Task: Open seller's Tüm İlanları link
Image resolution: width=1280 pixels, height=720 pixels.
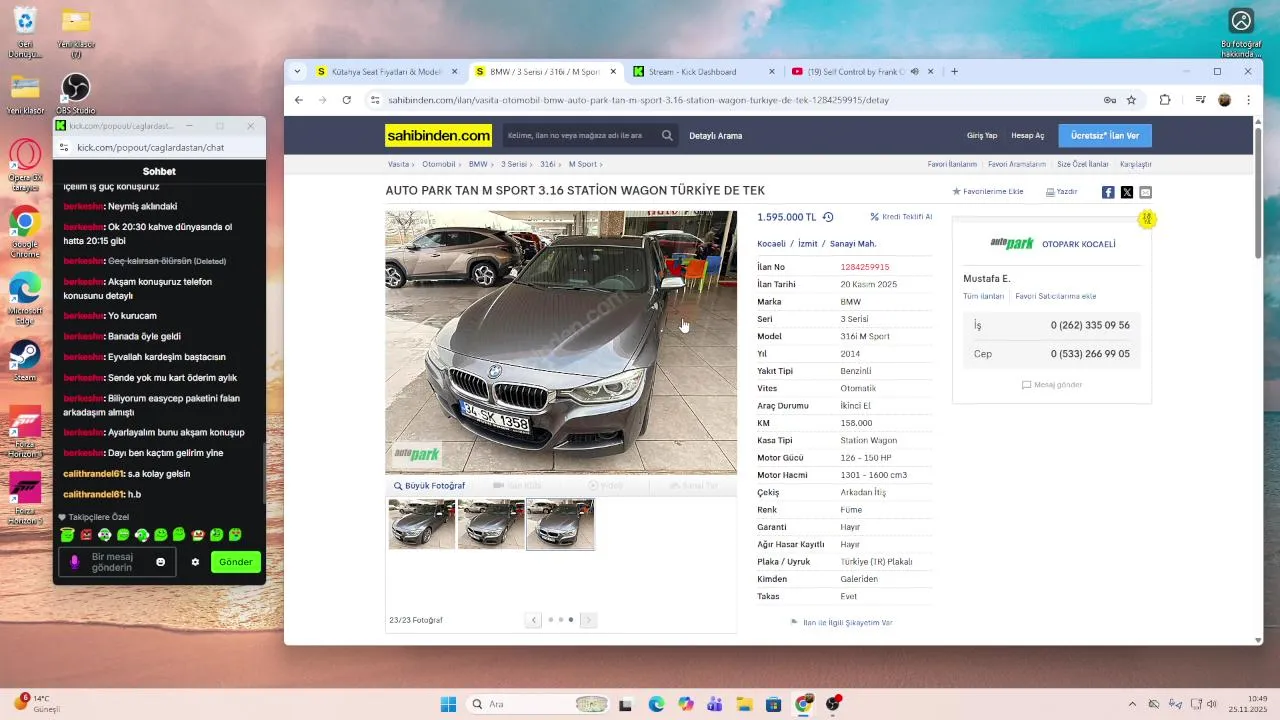Action: point(983,296)
